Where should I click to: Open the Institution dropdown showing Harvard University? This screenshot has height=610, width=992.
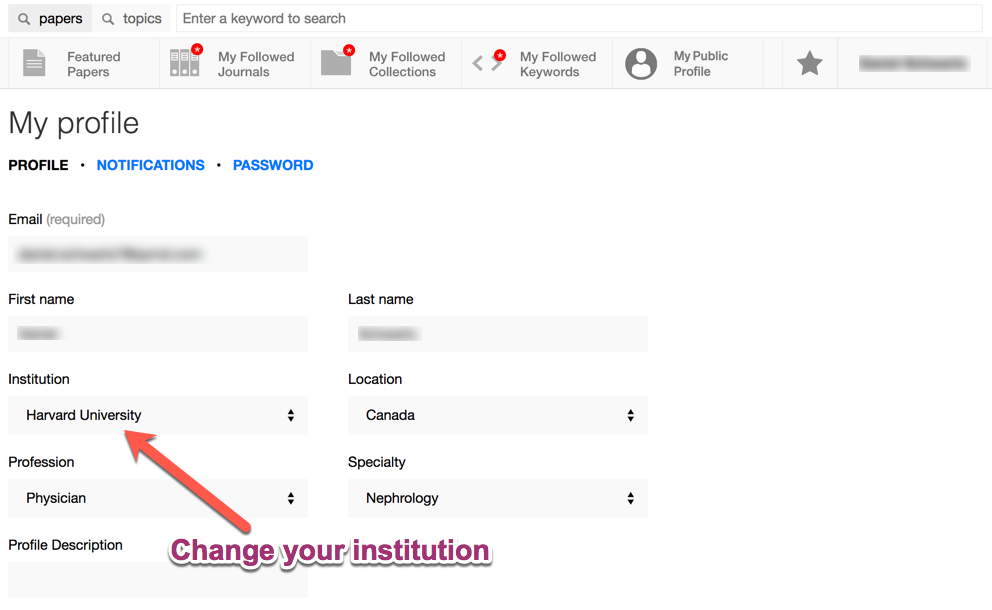click(x=157, y=414)
